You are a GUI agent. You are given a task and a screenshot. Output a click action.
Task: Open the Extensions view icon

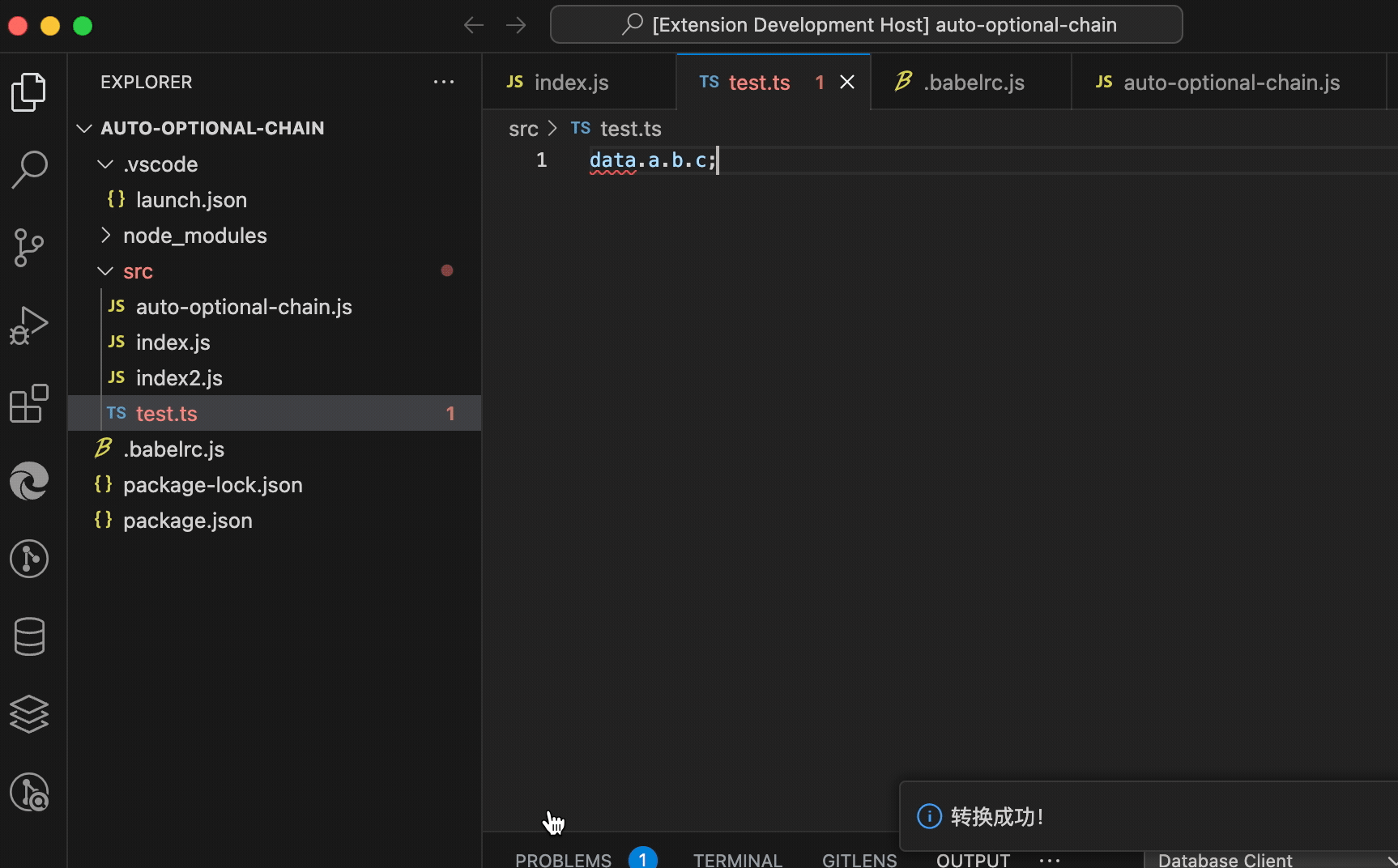(29, 403)
